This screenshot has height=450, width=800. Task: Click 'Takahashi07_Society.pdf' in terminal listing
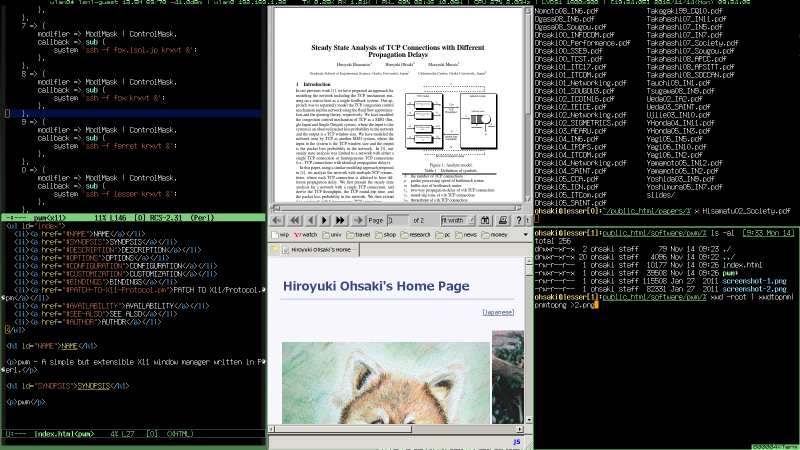(692, 43)
